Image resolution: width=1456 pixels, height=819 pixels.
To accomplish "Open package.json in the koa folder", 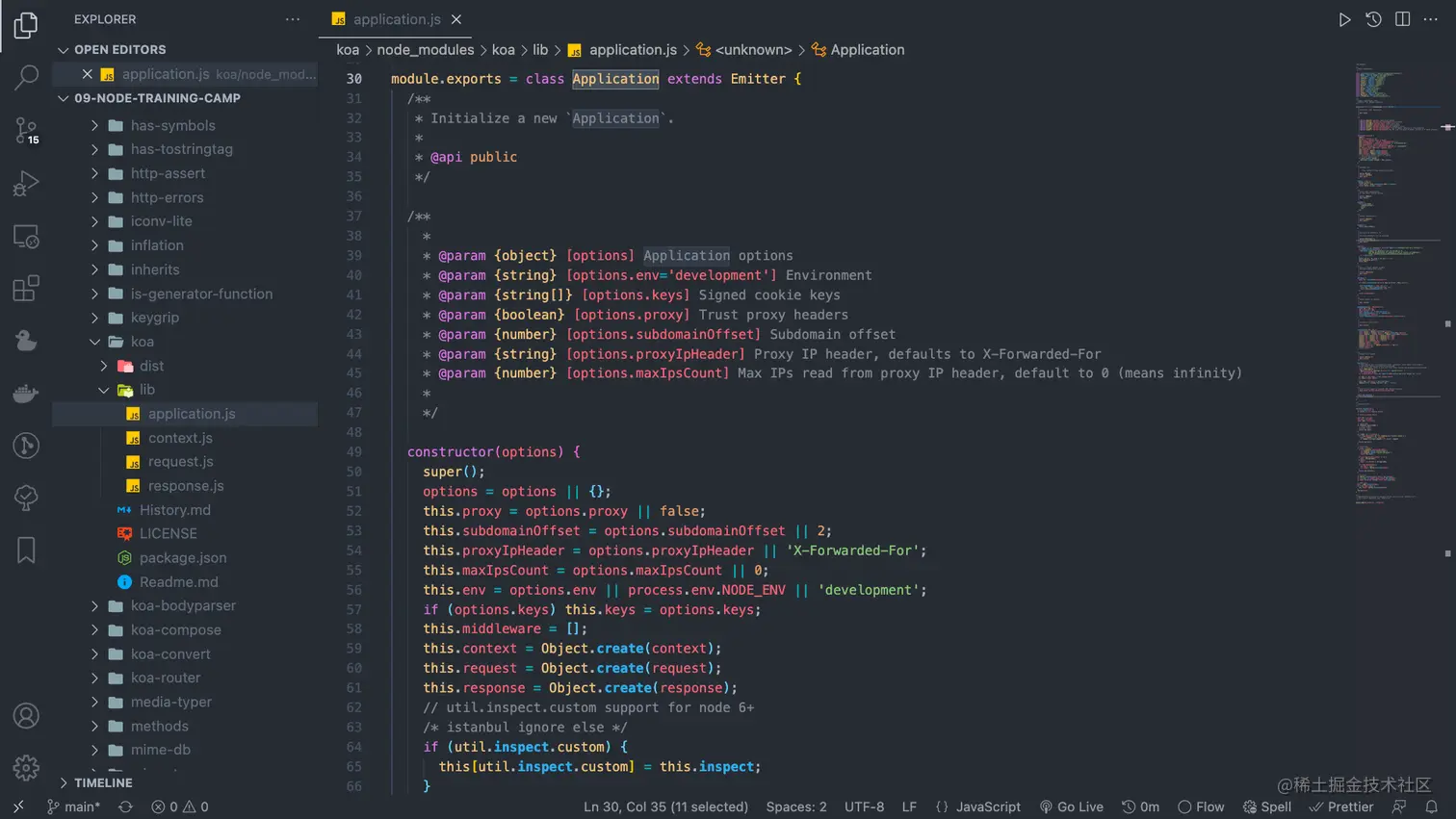I will pyautogui.click(x=185, y=558).
